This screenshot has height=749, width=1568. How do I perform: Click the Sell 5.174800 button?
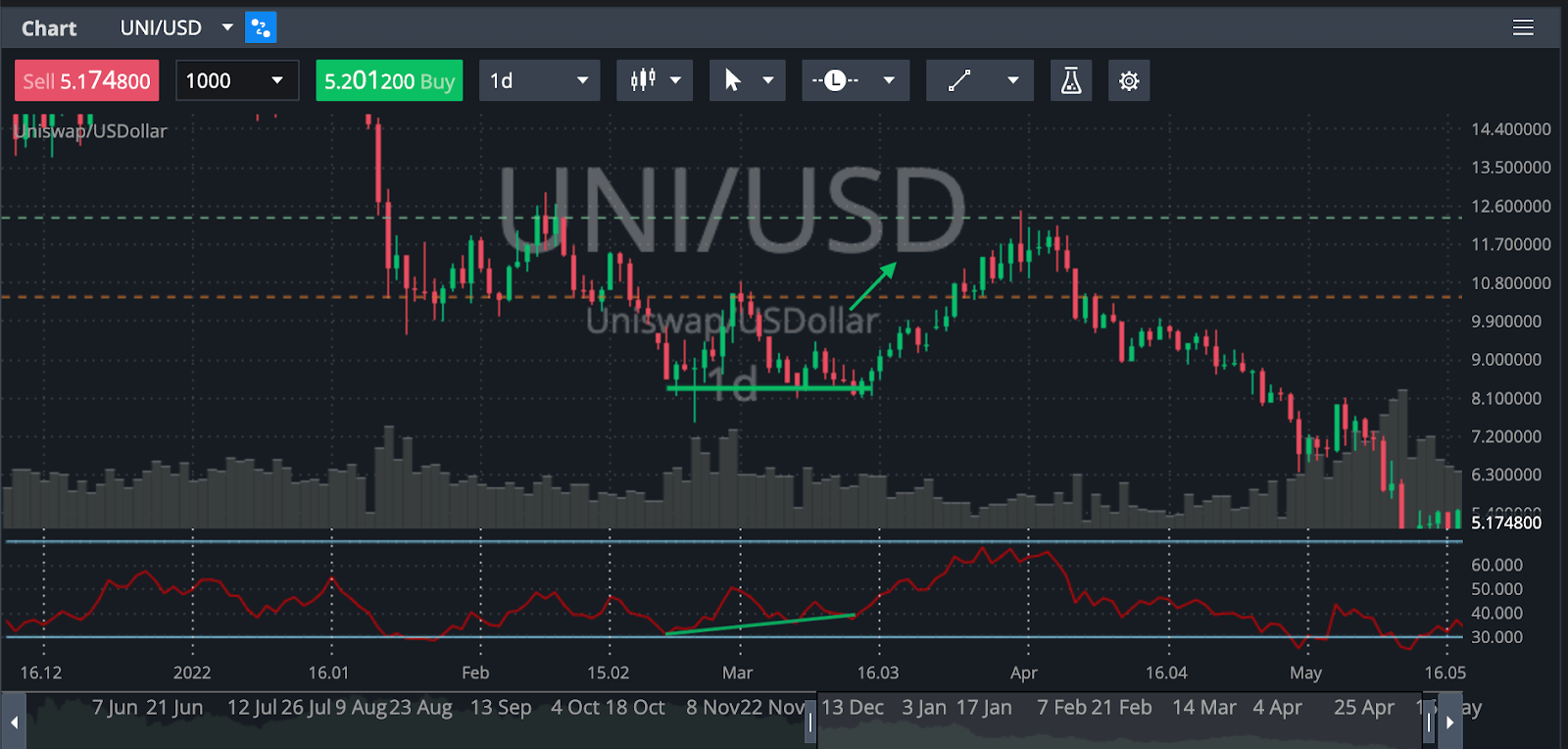[x=86, y=80]
